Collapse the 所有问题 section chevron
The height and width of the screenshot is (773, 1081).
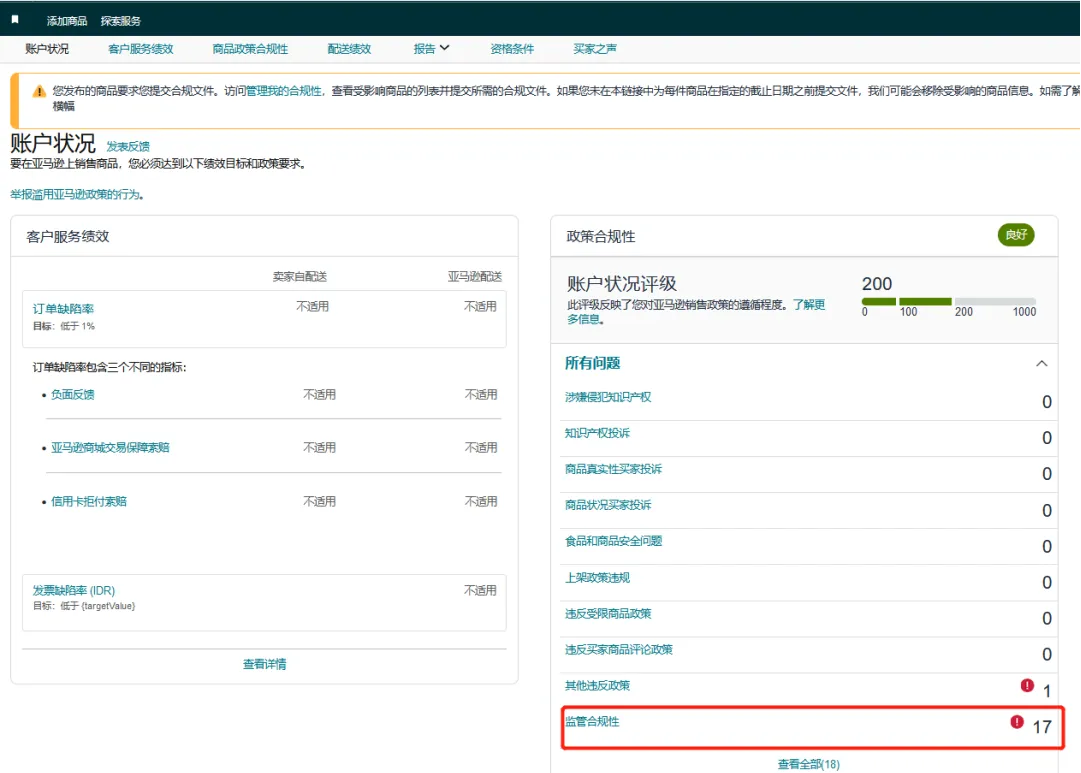point(1041,364)
